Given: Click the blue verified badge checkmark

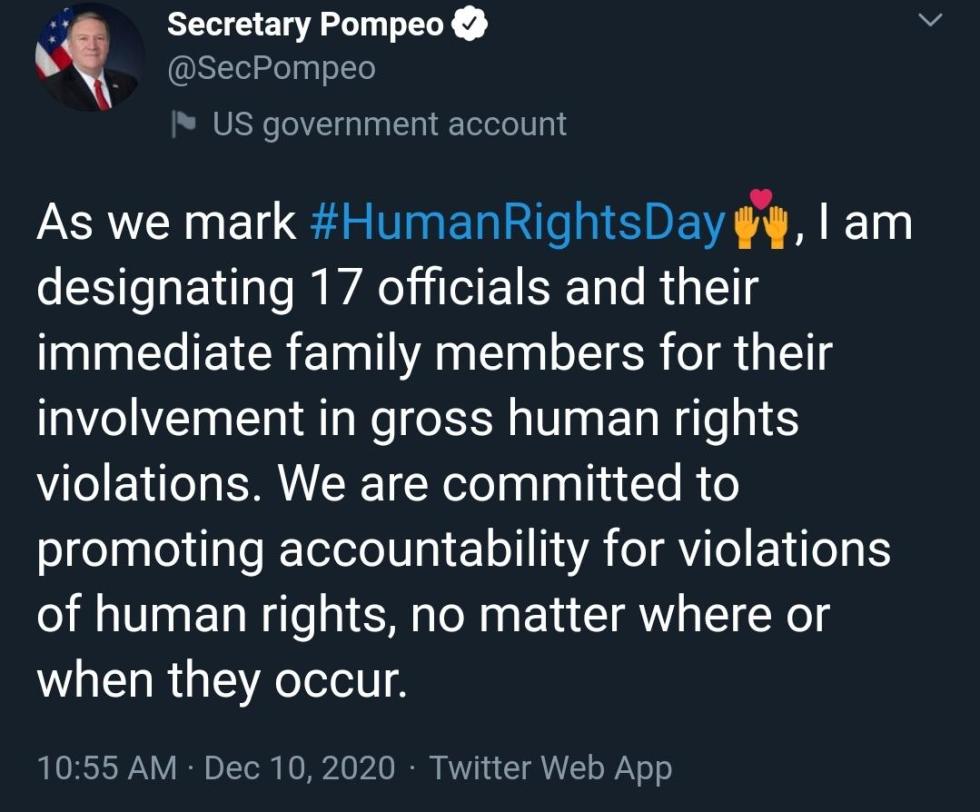Looking at the screenshot, I should [x=469, y=25].
